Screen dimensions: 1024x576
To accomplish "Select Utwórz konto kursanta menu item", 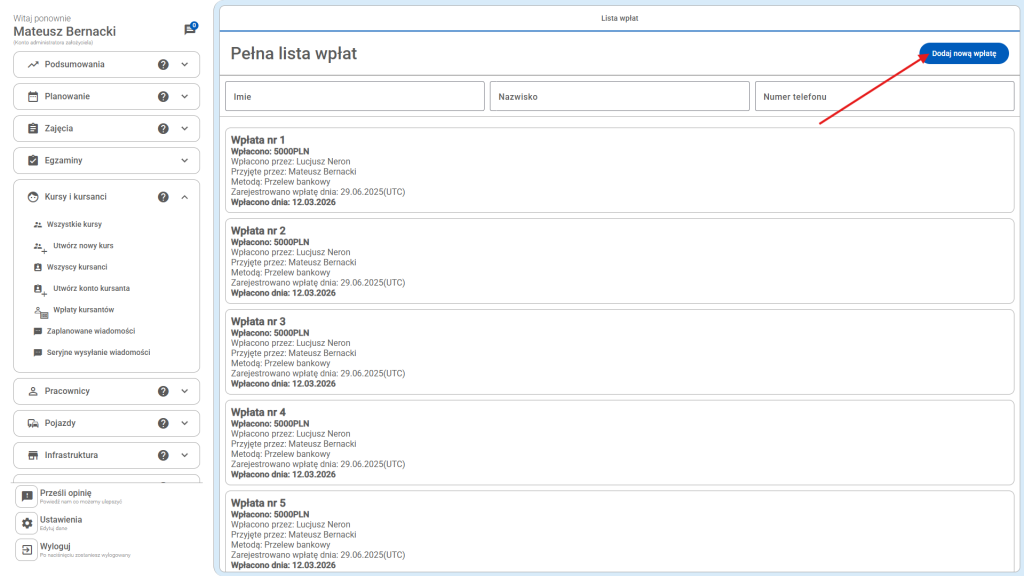I will pos(91,288).
